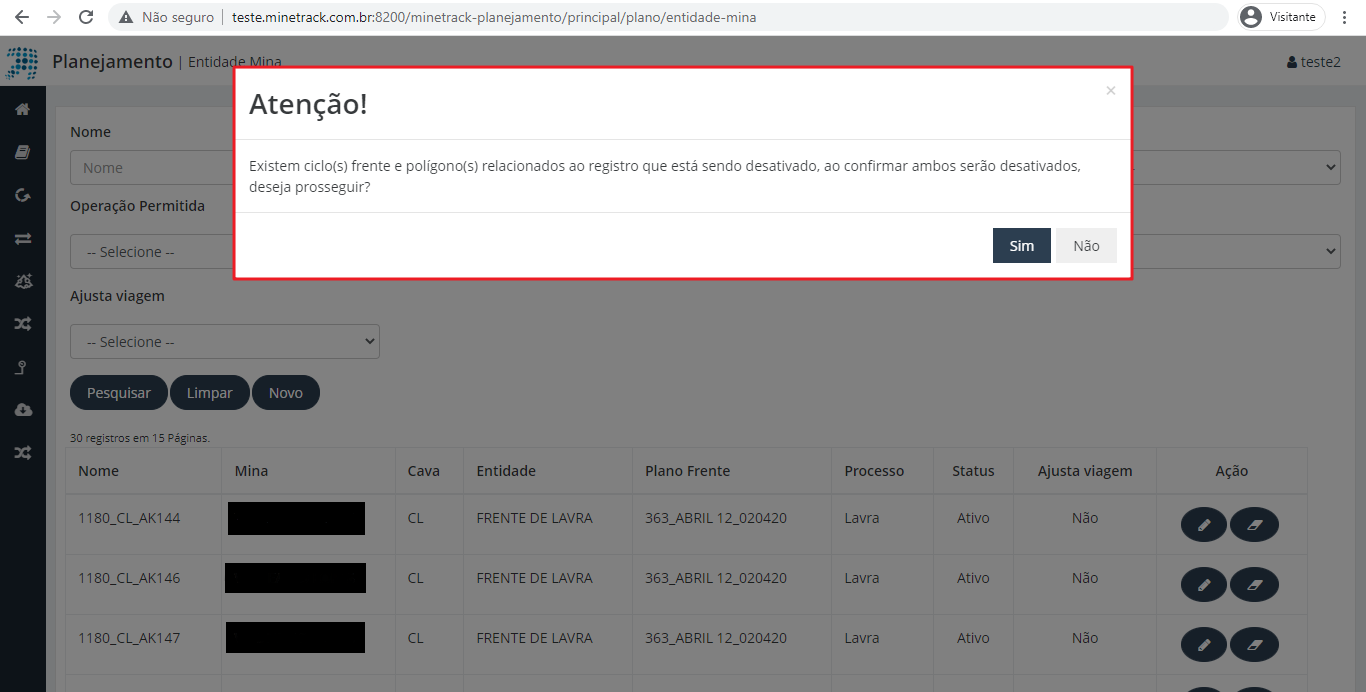Click the Novo button
Viewport: 1366px width, 692px height.
click(286, 393)
